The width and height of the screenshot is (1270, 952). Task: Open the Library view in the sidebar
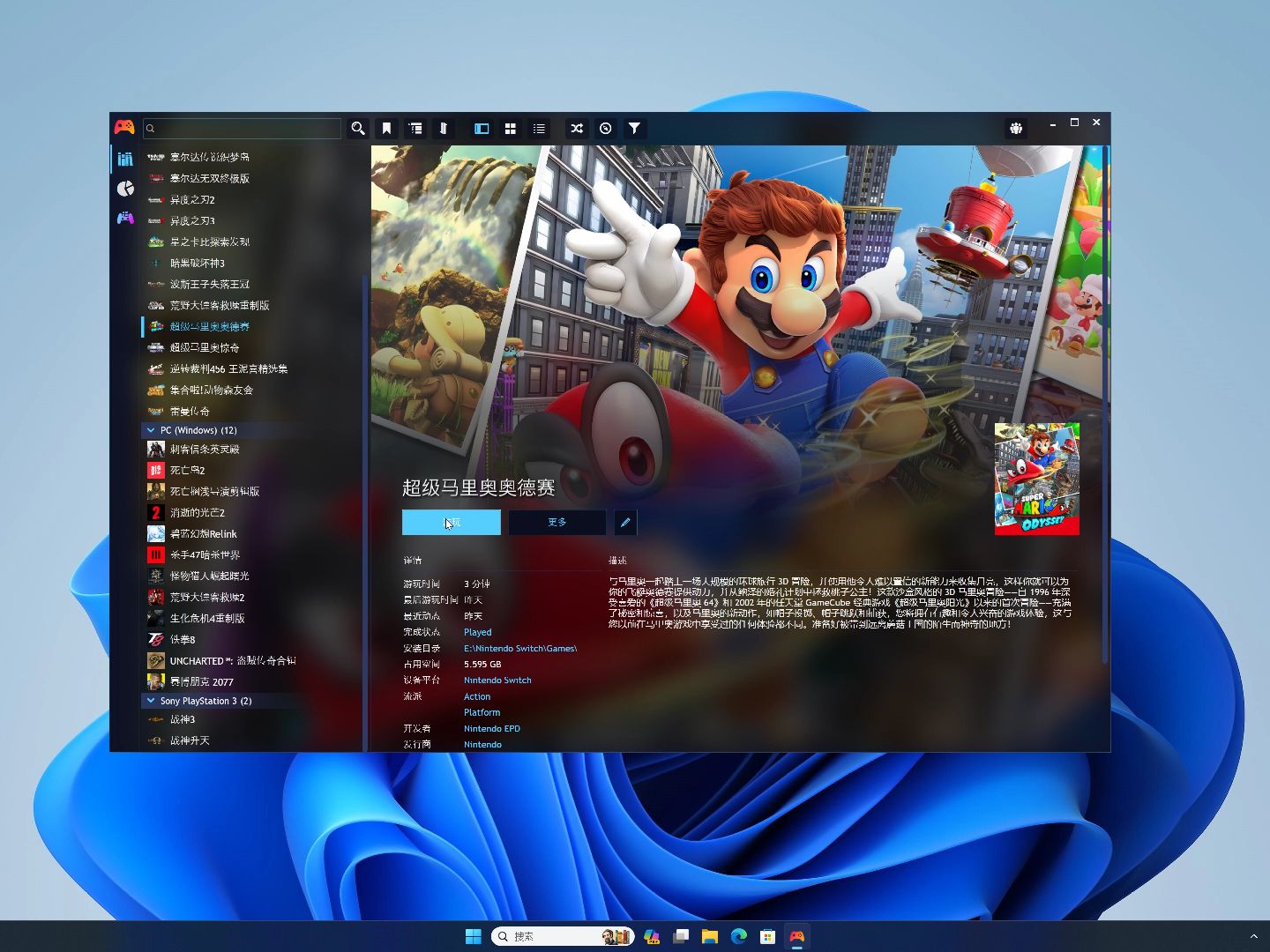(x=125, y=160)
